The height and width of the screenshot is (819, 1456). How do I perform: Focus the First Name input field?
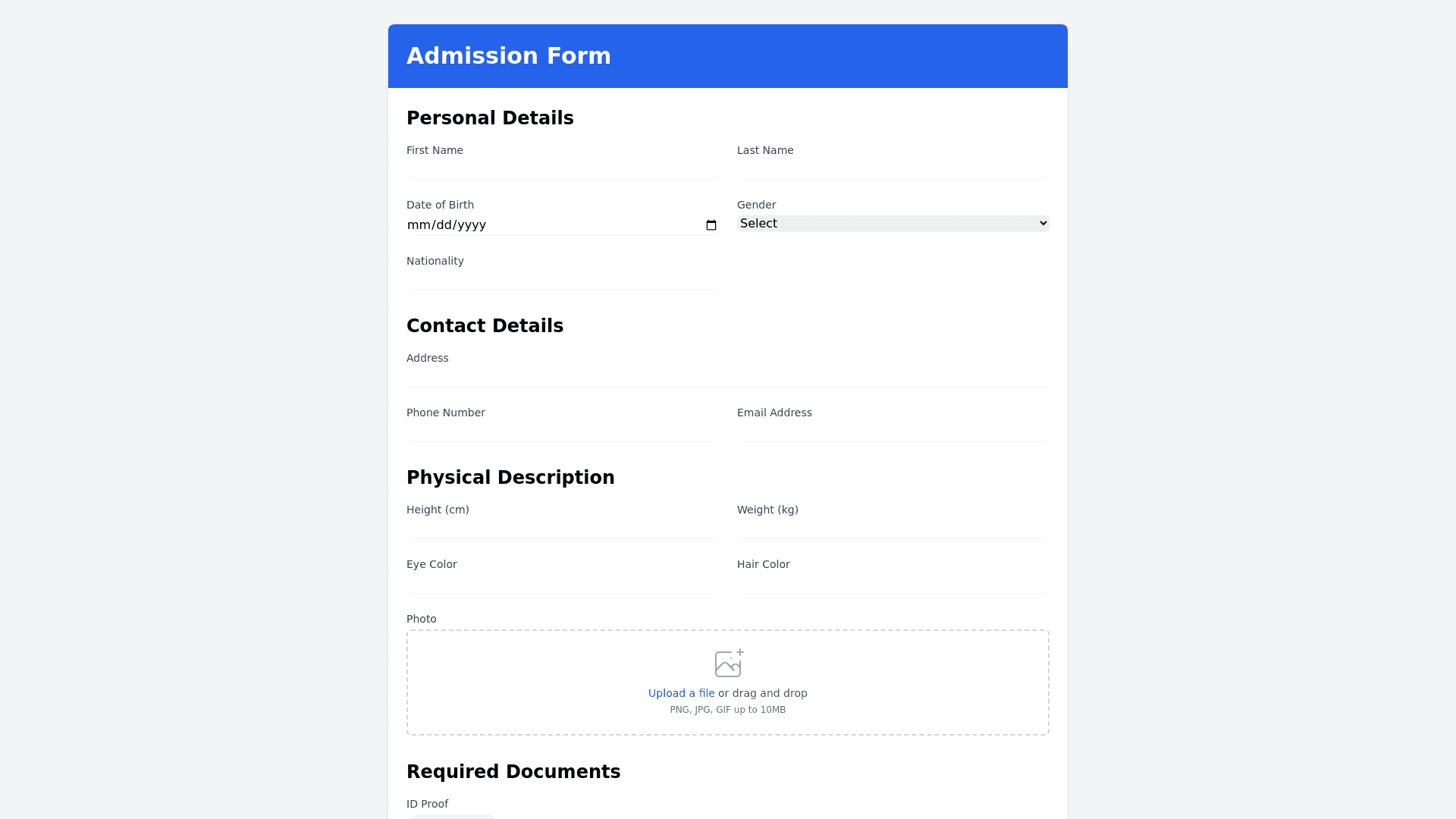click(562, 169)
